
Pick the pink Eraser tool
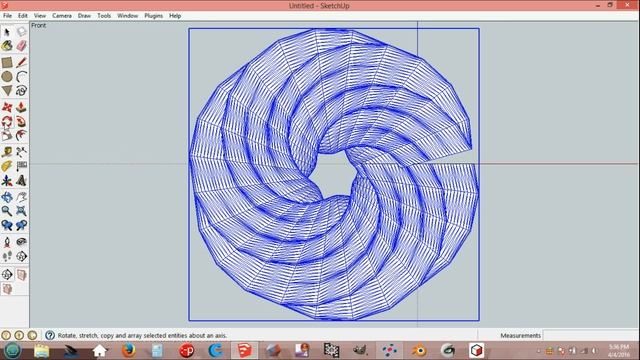(x=22, y=46)
